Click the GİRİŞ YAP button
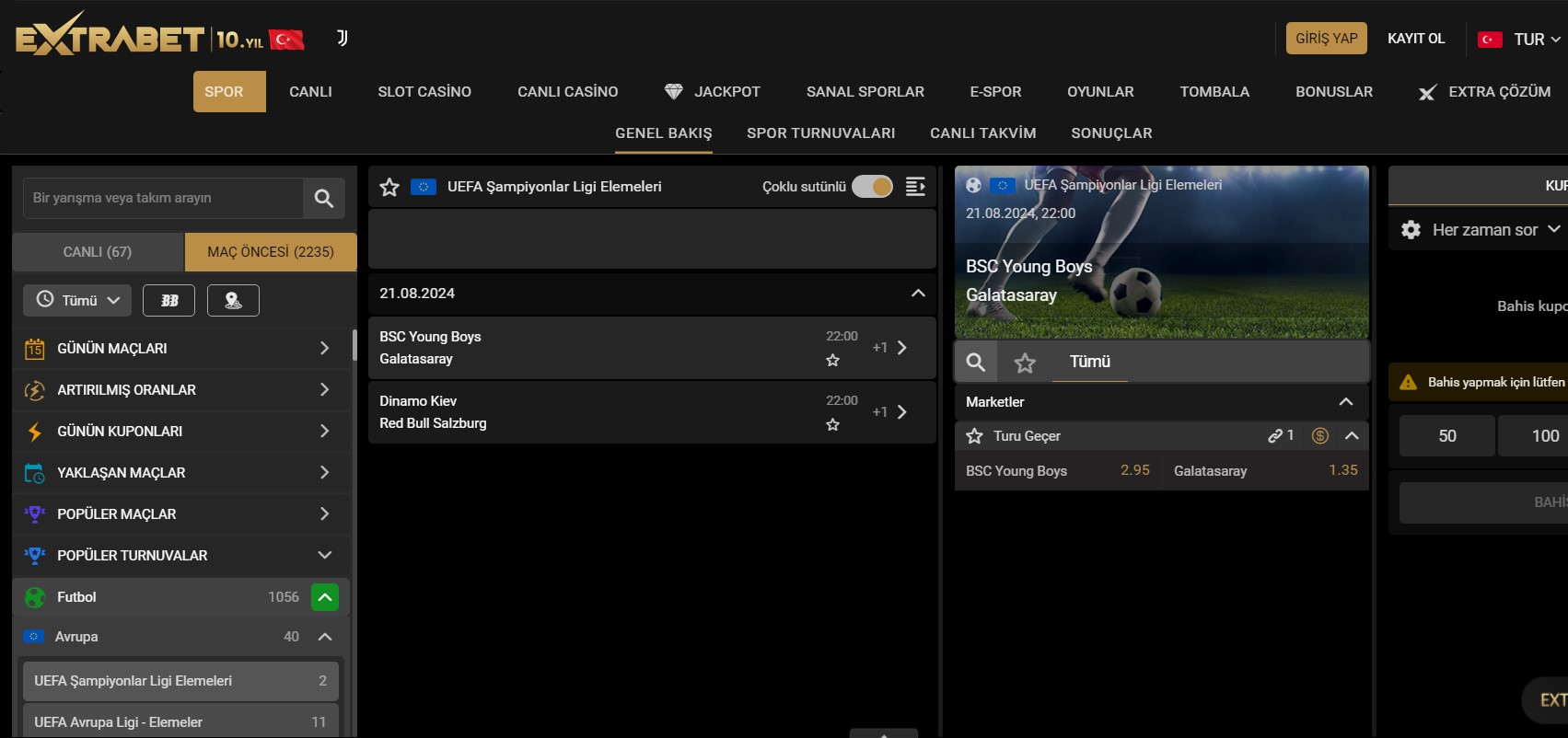This screenshot has height=738, width=1568. (x=1327, y=39)
